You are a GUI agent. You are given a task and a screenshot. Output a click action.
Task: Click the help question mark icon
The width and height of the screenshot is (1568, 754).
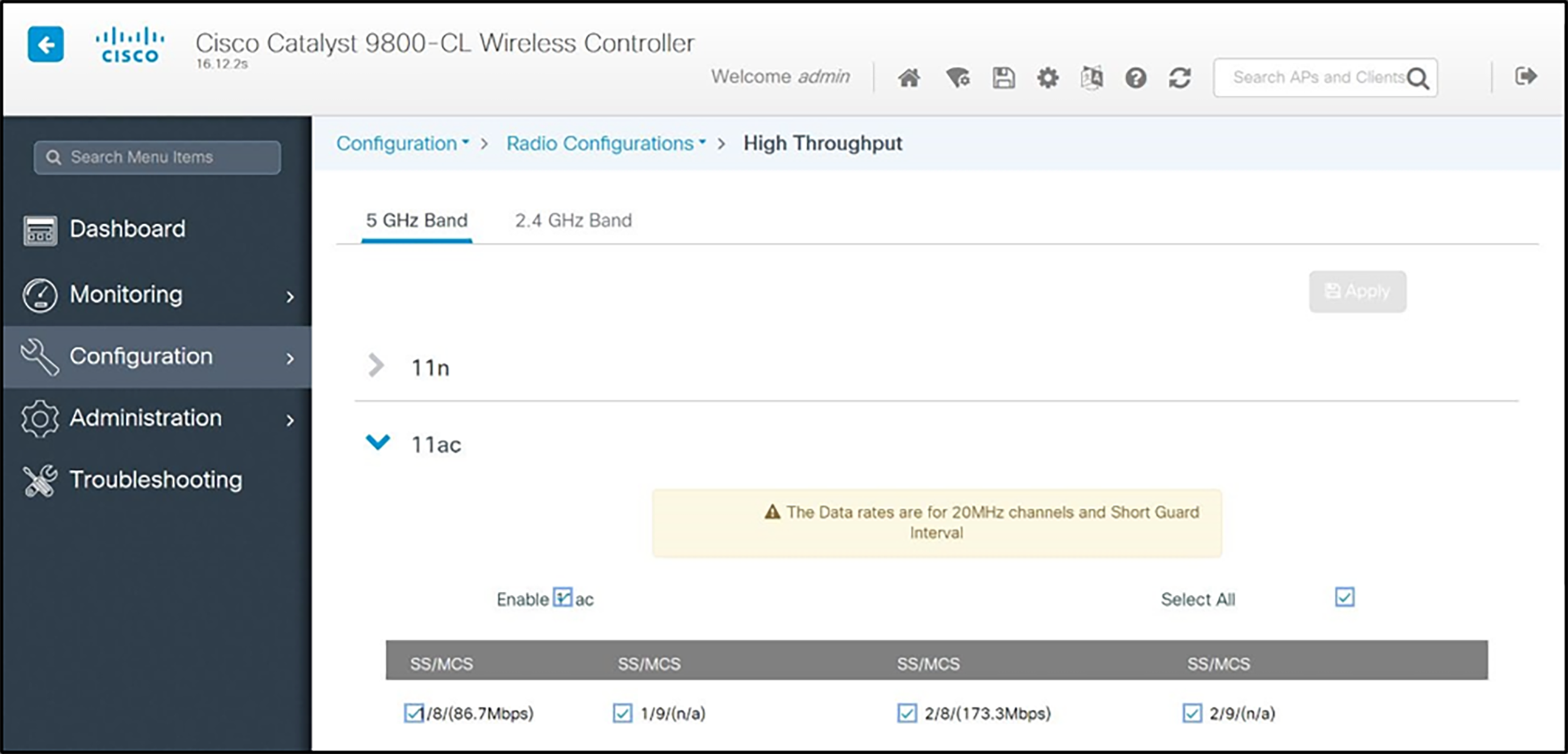click(1136, 78)
